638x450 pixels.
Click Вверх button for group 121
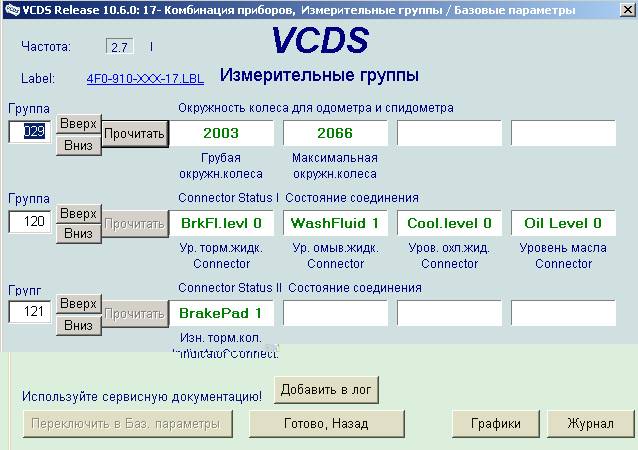tap(79, 304)
